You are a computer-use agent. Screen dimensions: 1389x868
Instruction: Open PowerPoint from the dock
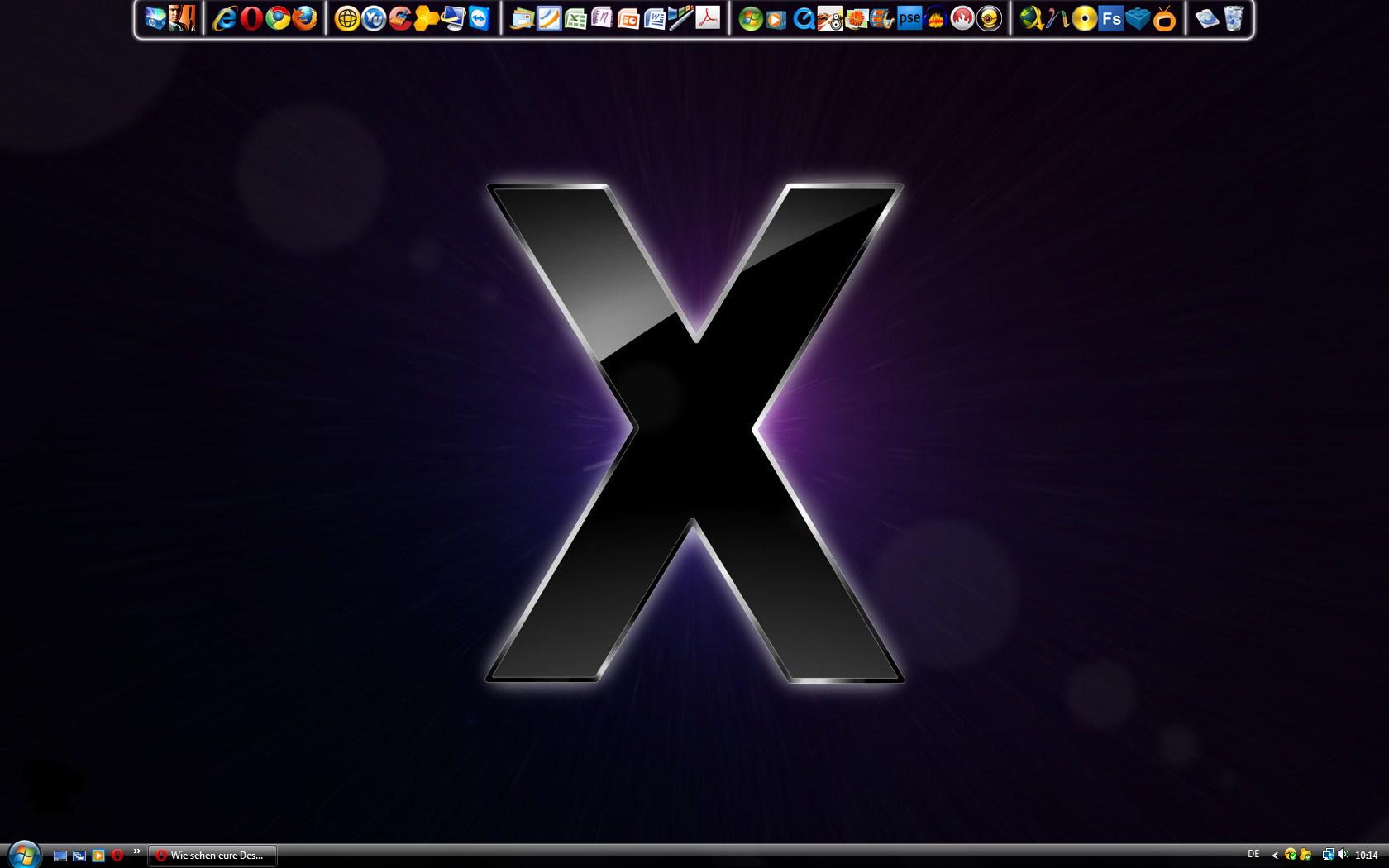(x=628, y=18)
